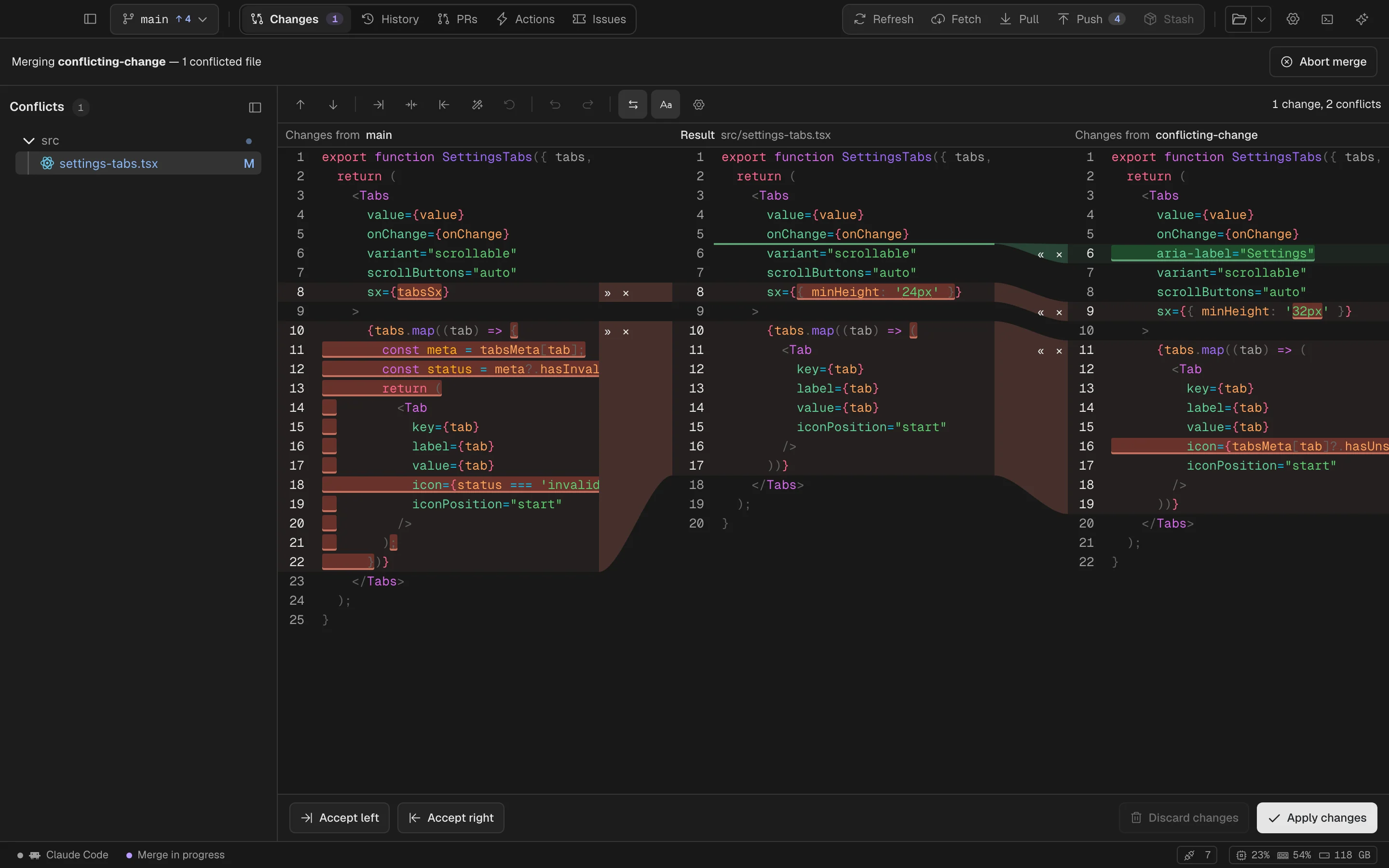1389x868 pixels.
Task: Select settings-tabs.tsx in conflicts list
Action: pos(138,163)
